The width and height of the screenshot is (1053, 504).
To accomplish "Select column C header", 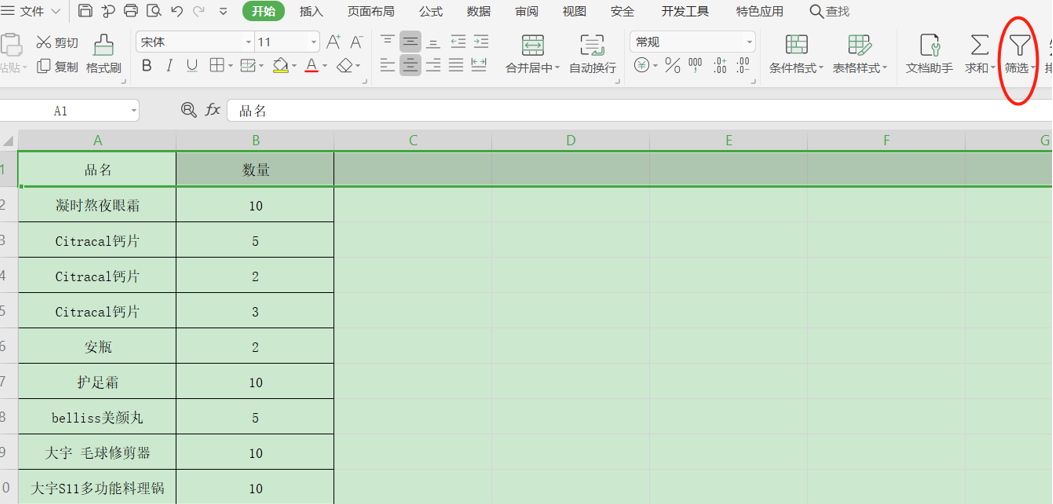I will tap(413, 140).
